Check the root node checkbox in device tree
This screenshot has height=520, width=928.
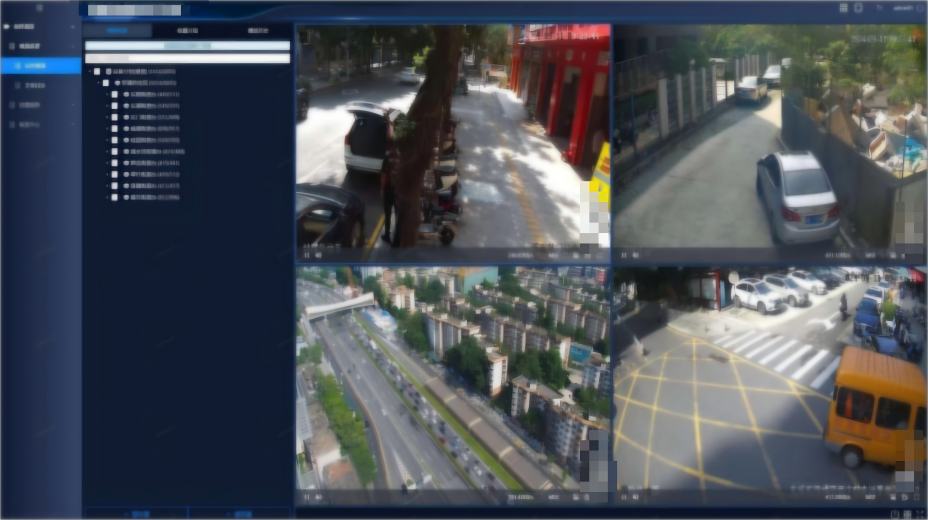(96, 72)
